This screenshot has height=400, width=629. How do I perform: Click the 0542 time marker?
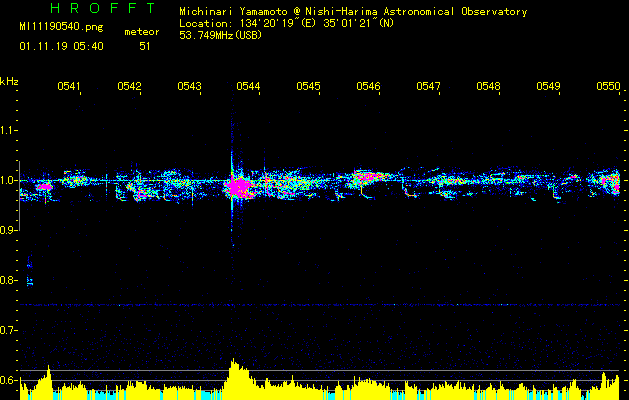129,86
